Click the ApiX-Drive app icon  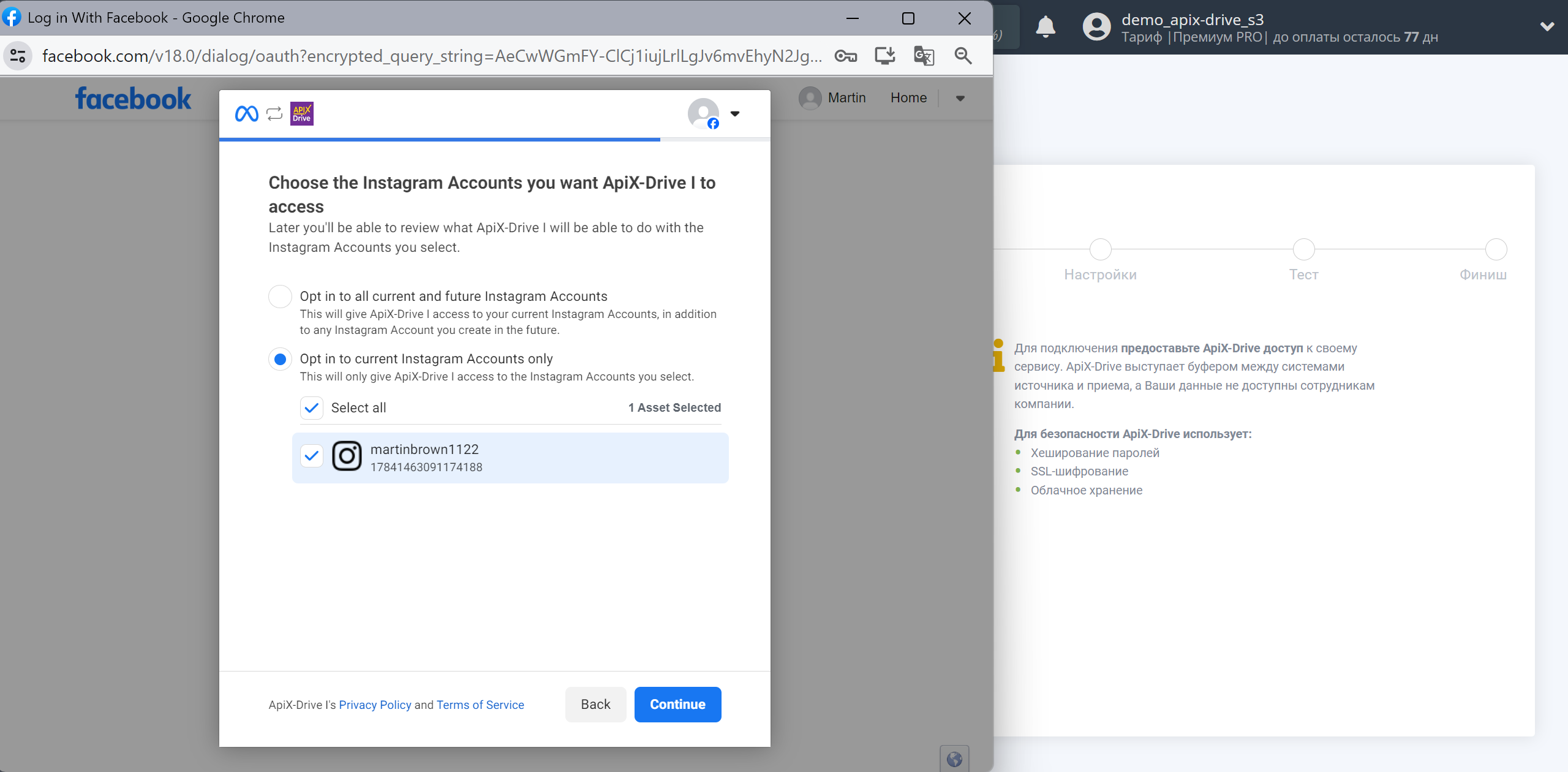coord(301,113)
